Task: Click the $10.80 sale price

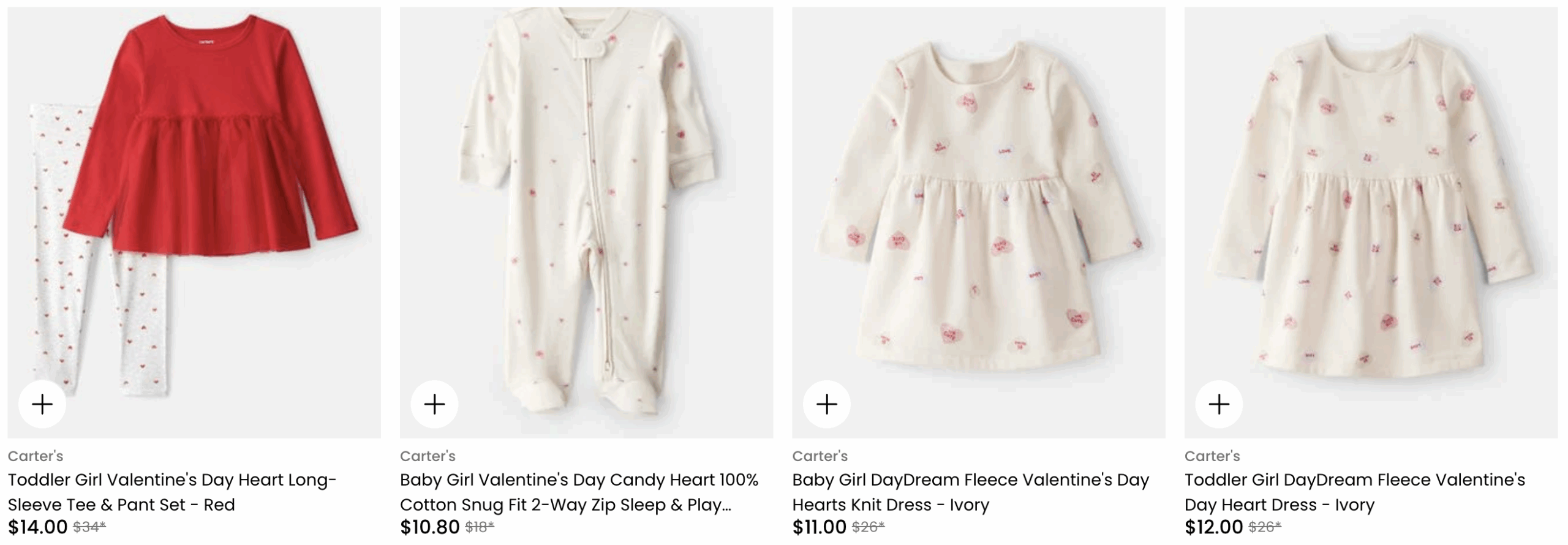Action: tap(429, 527)
